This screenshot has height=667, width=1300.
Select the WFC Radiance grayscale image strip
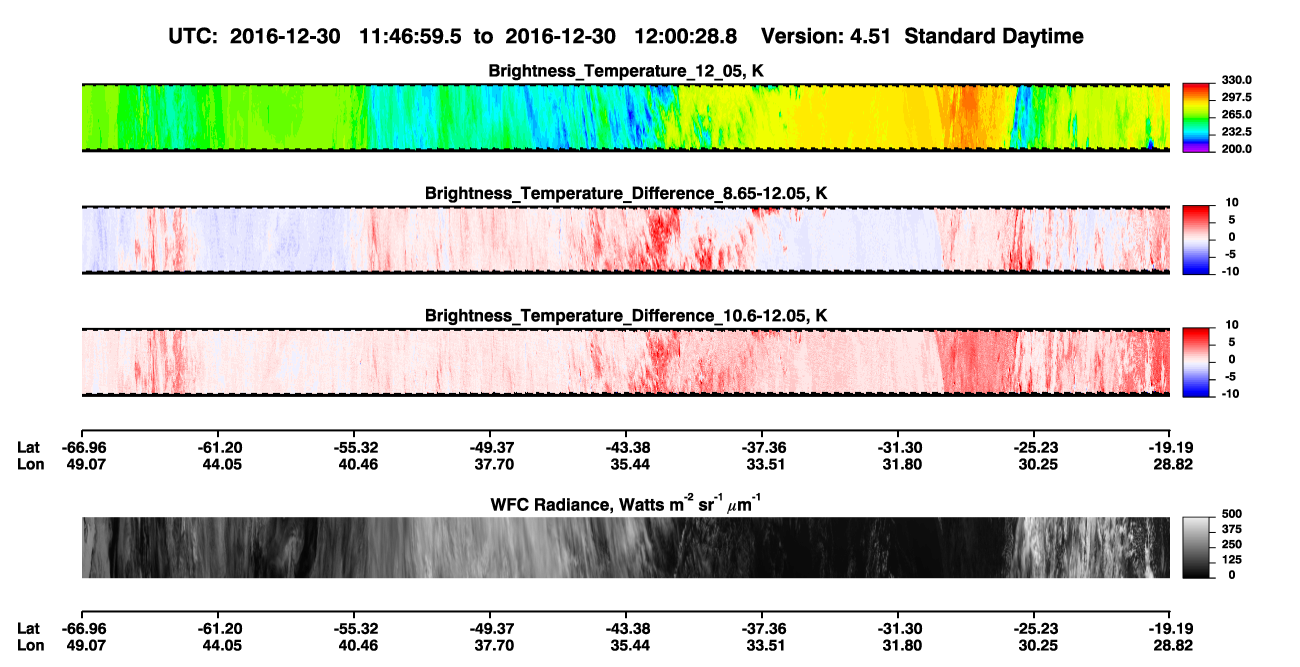626,547
